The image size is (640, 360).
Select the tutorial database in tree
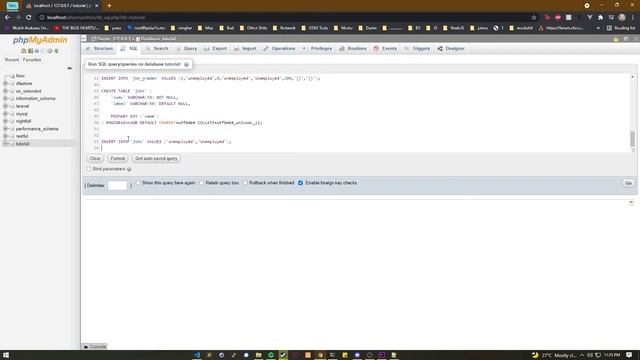[22, 144]
